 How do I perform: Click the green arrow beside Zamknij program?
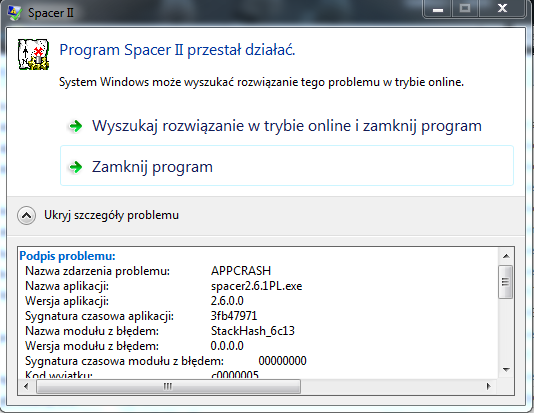[76, 167]
